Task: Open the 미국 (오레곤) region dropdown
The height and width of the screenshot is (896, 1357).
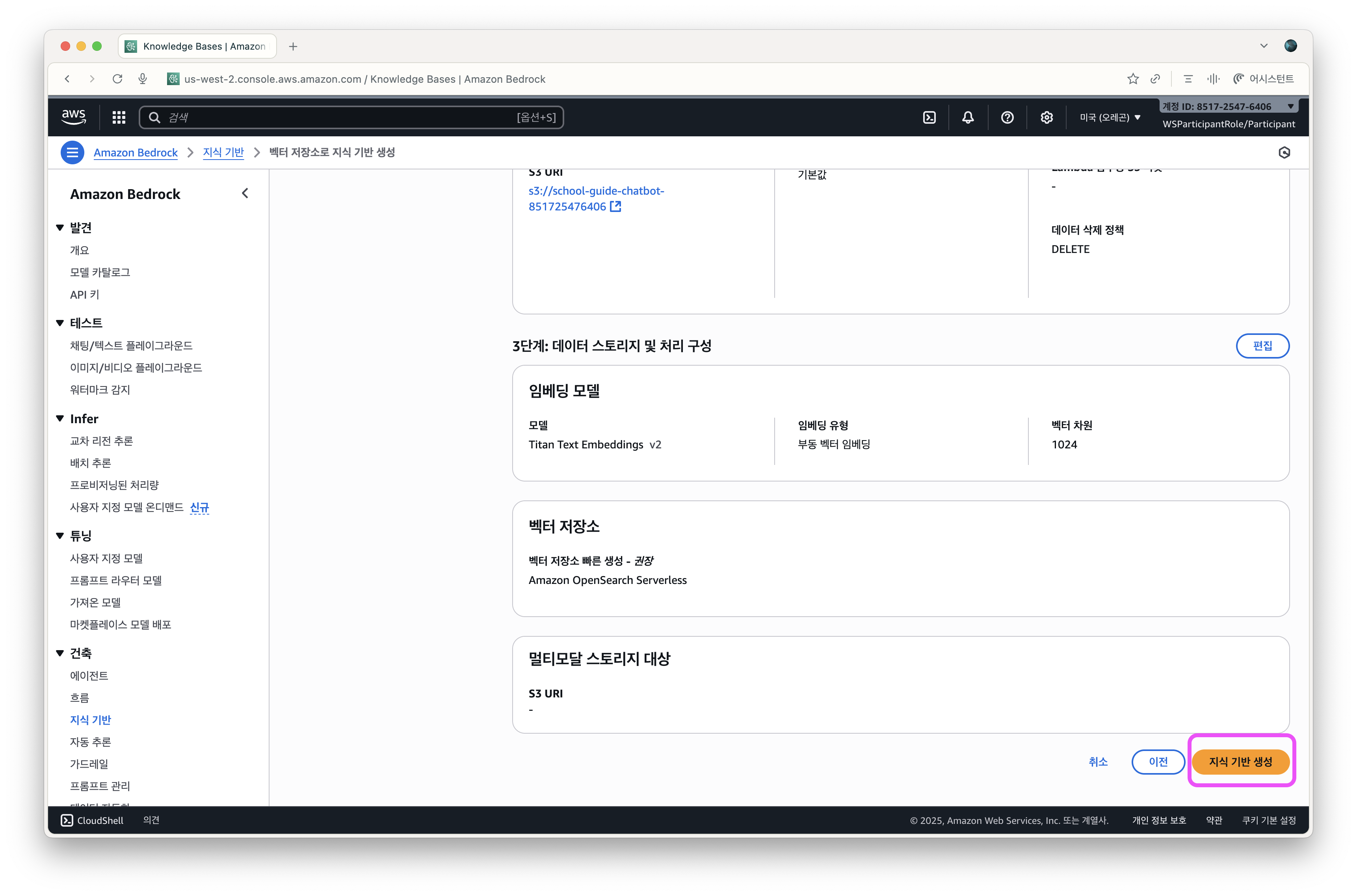Action: 1110,117
